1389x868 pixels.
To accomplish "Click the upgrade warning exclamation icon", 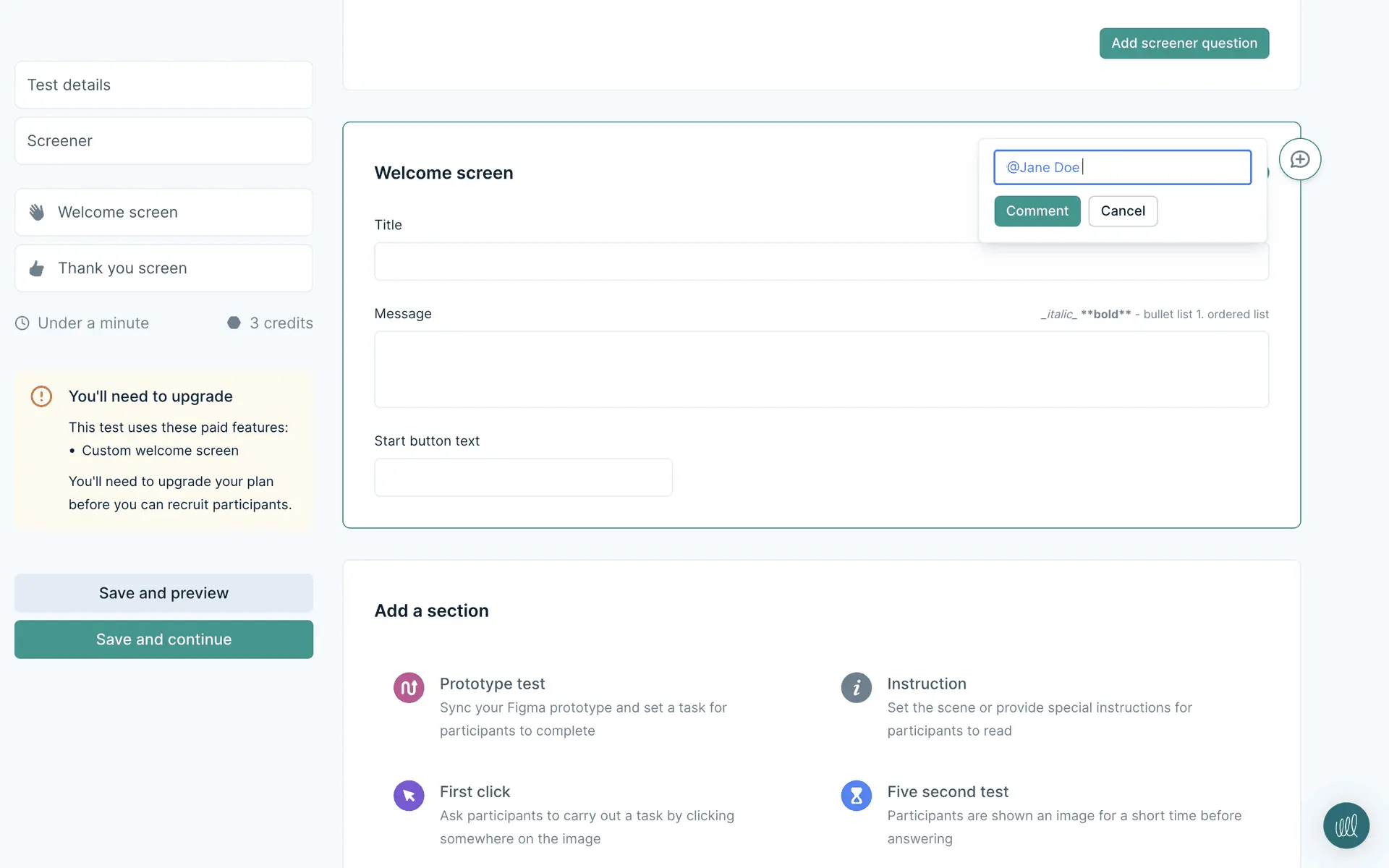I will 41,396.
